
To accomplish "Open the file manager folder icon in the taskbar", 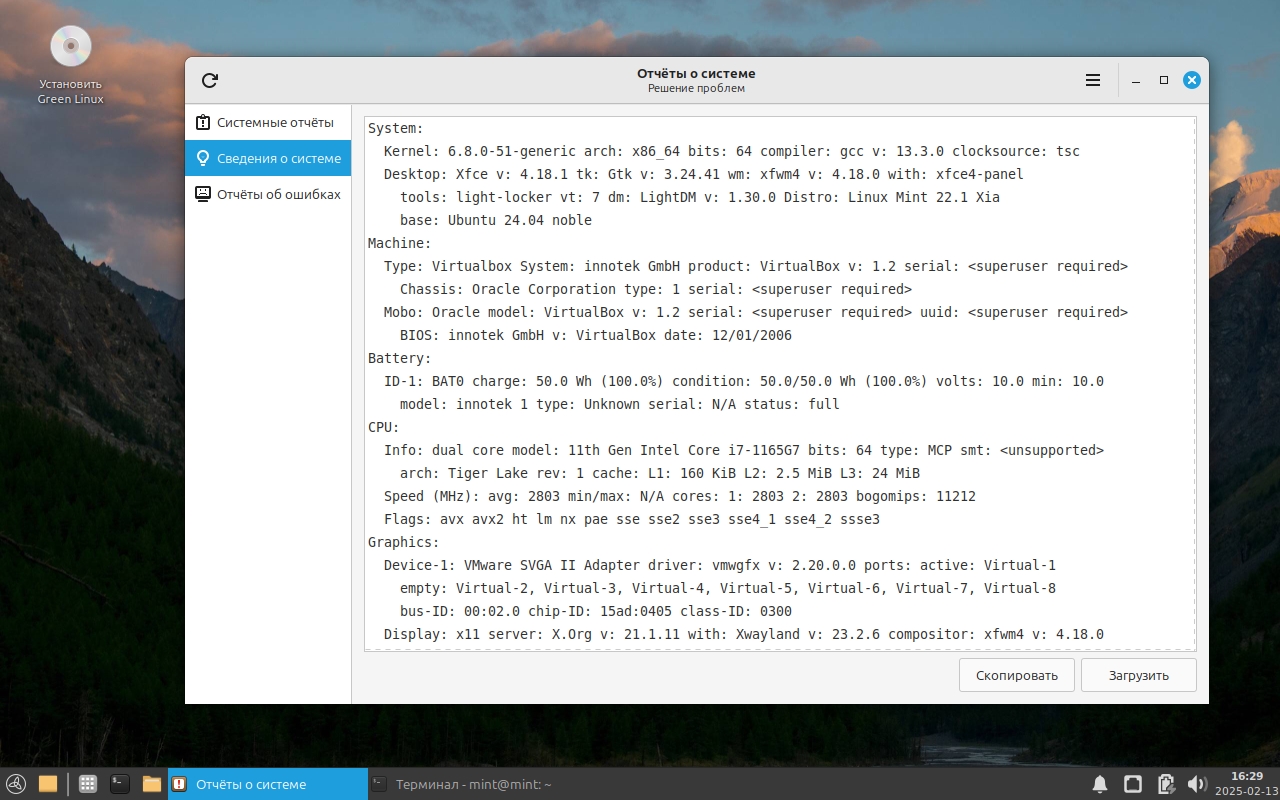I will tap(152, 784).
